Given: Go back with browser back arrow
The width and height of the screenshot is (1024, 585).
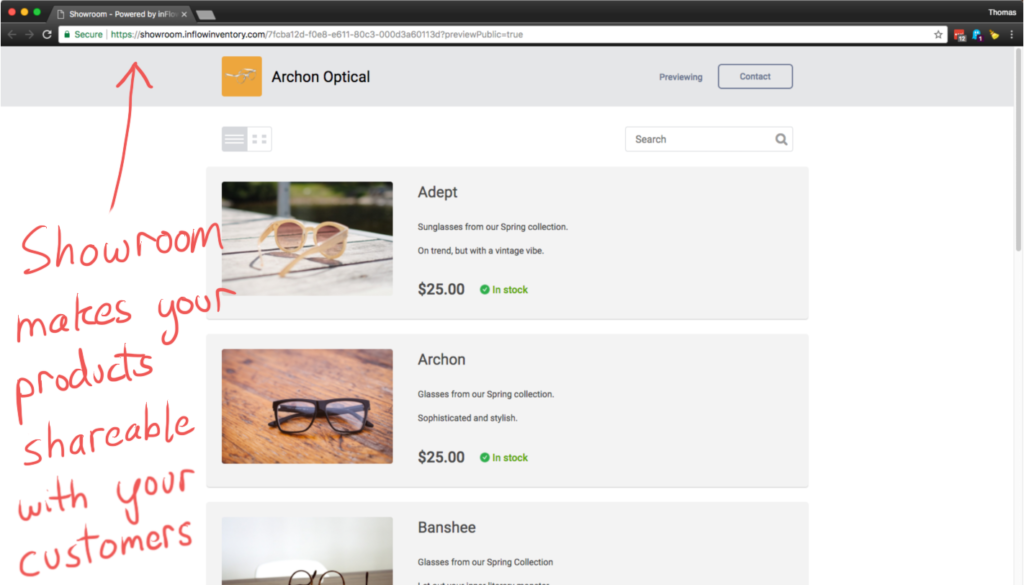Looking at the screenshot, I should pyautogui.click(x=12, y=35).
